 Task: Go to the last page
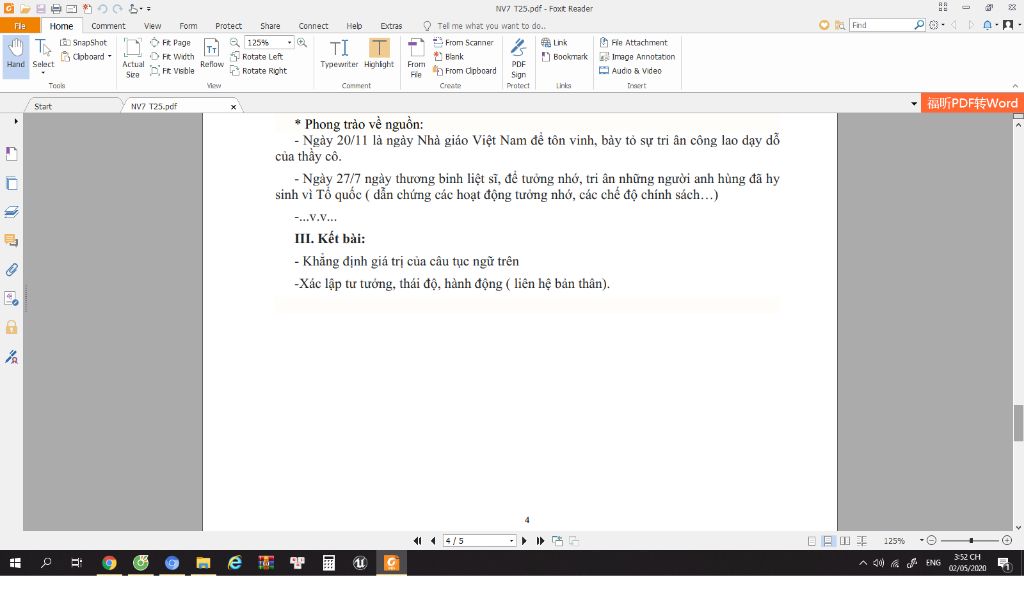click(540, 541)
